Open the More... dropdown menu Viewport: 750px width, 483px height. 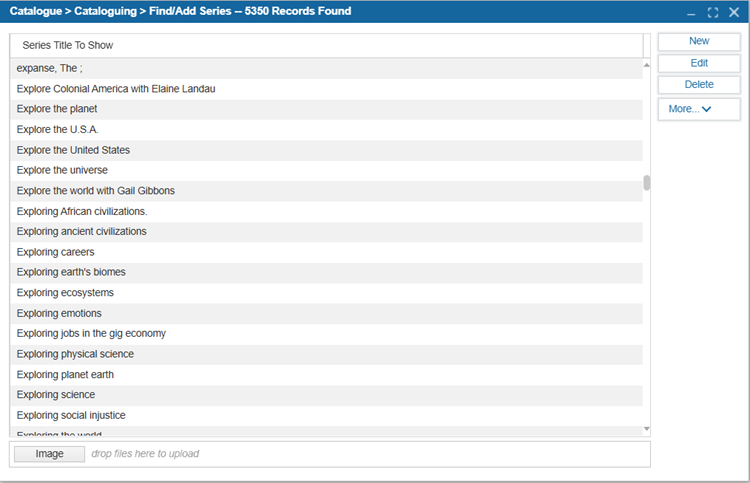(x=699, y=109)
